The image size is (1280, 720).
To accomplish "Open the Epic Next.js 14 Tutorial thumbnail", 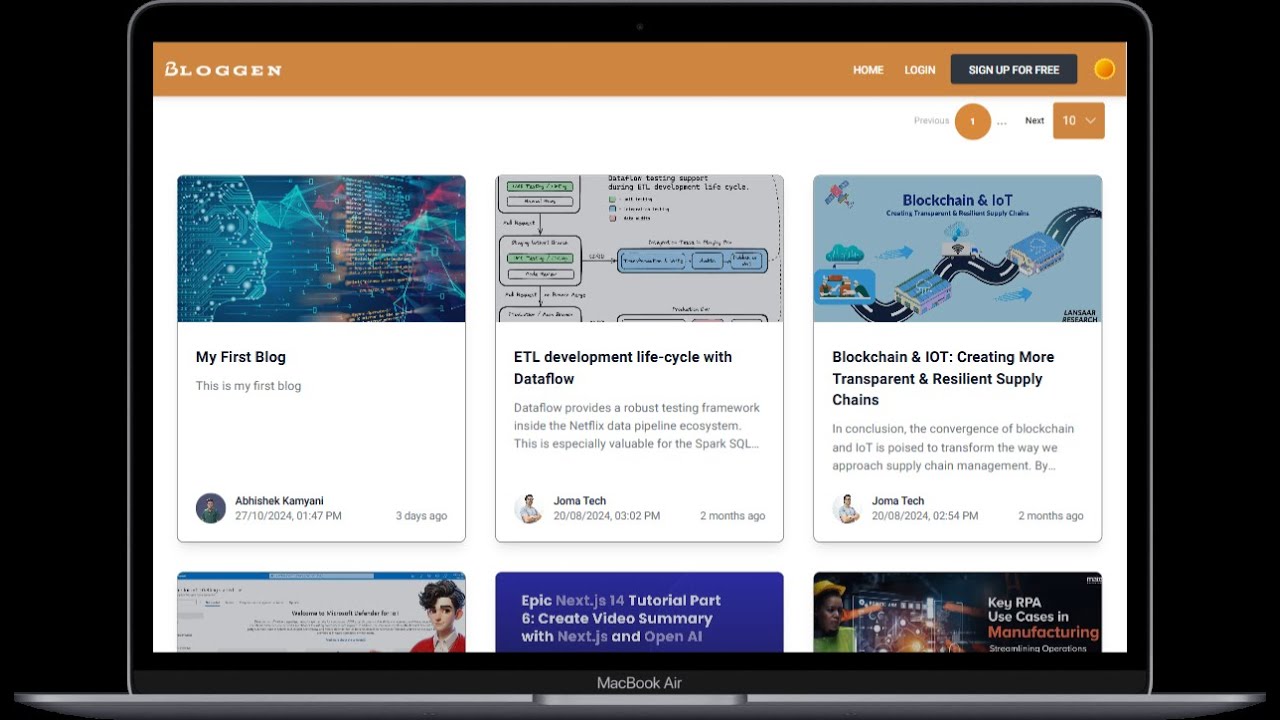I will pos(639,612).
